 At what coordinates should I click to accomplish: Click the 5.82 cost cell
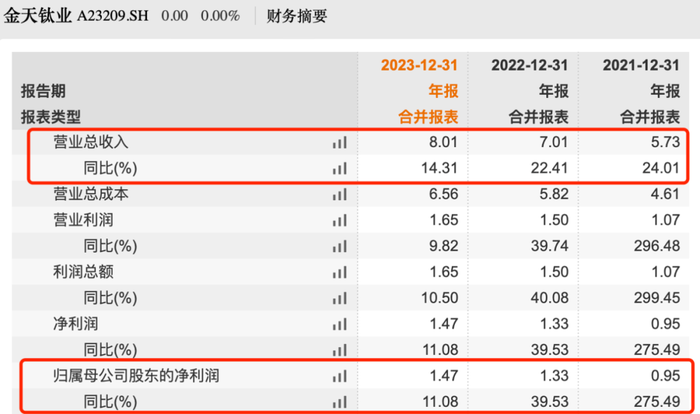(554, 194)
